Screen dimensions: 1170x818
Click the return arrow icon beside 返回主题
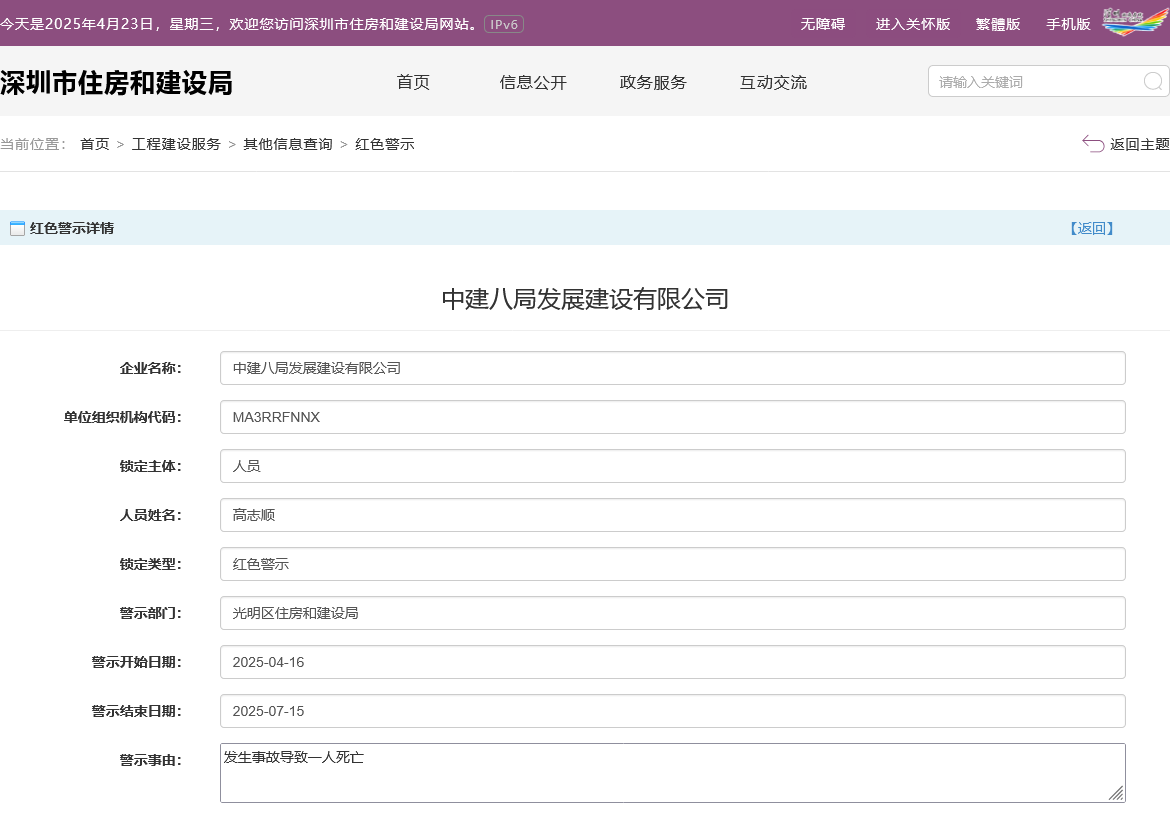(1093, 144)
